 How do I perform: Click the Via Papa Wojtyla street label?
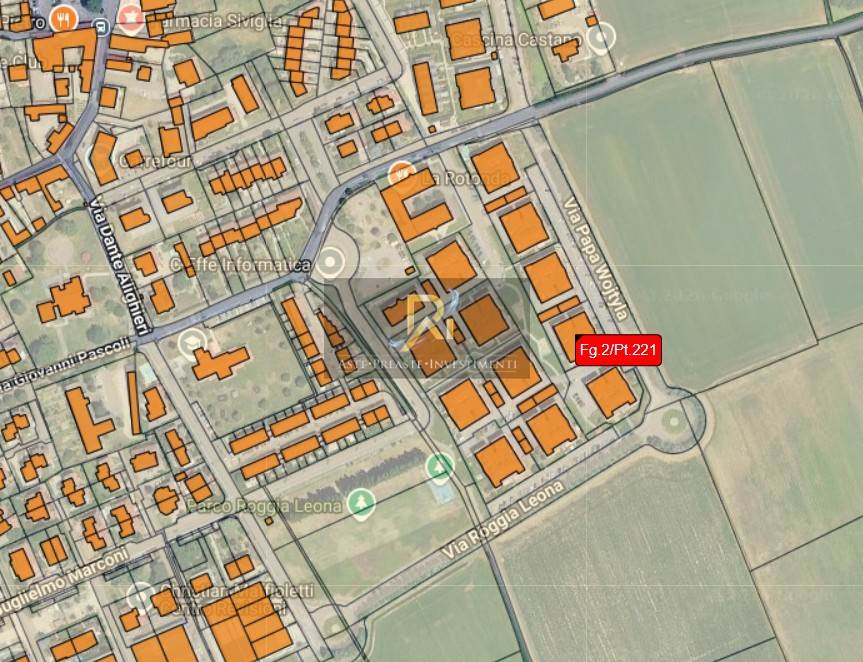[596, 259]
